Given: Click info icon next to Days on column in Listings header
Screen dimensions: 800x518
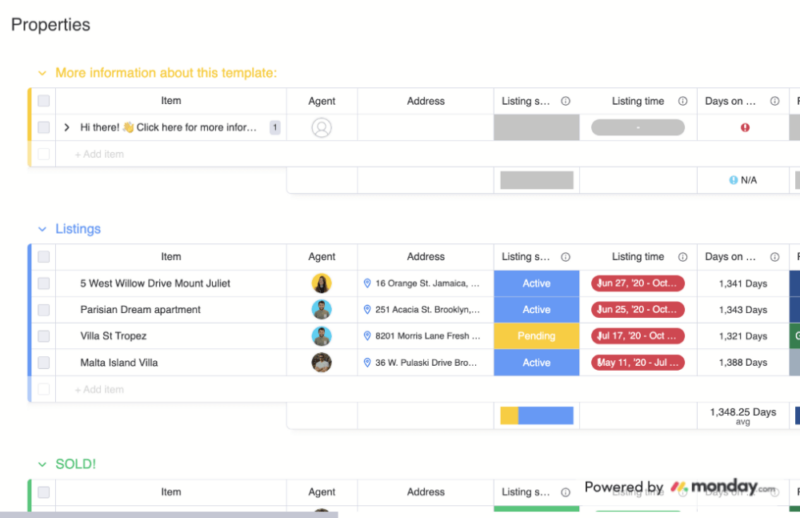Looking at the screenshot, I should point(774,257).
